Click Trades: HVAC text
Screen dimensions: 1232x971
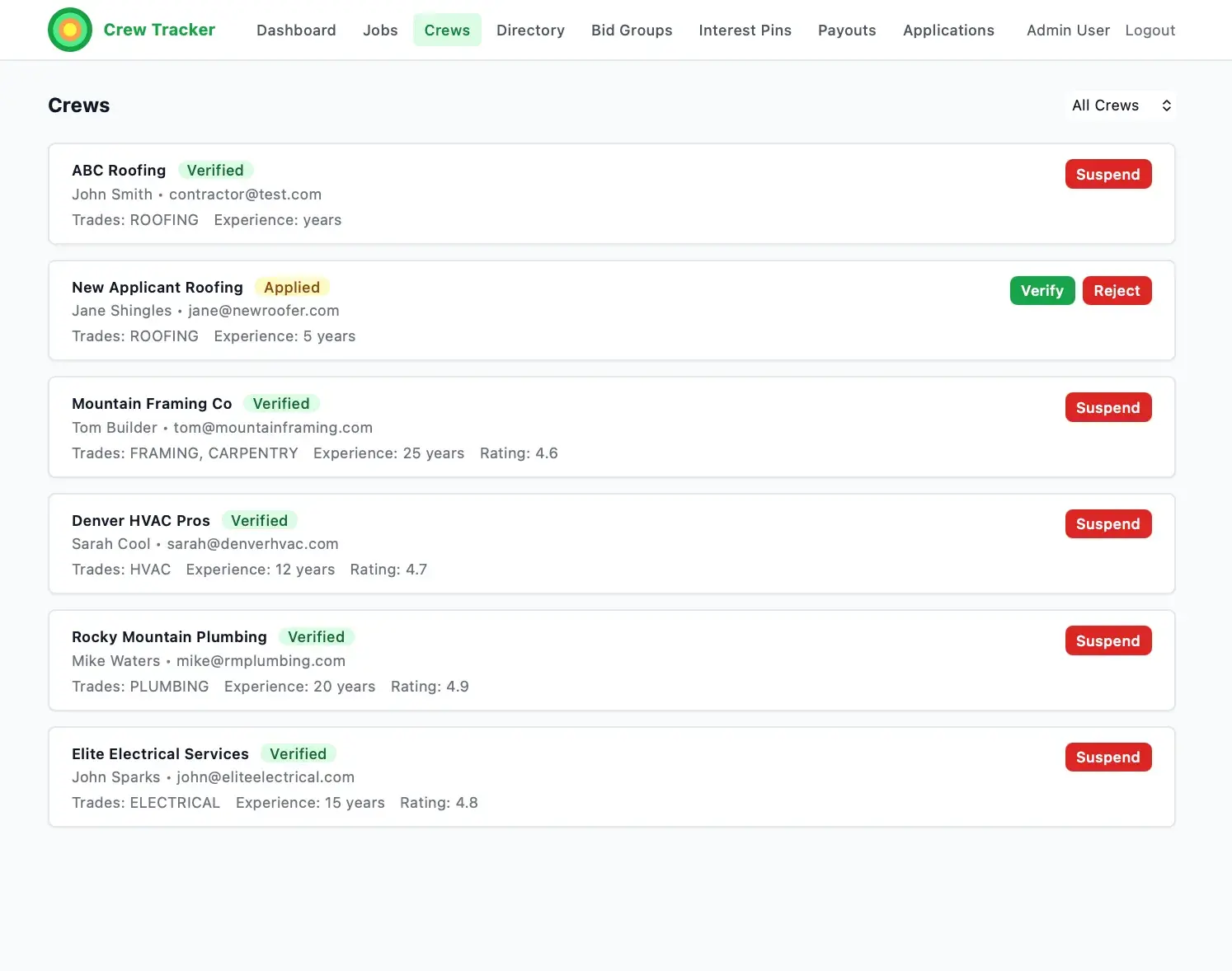coord(121,570)
